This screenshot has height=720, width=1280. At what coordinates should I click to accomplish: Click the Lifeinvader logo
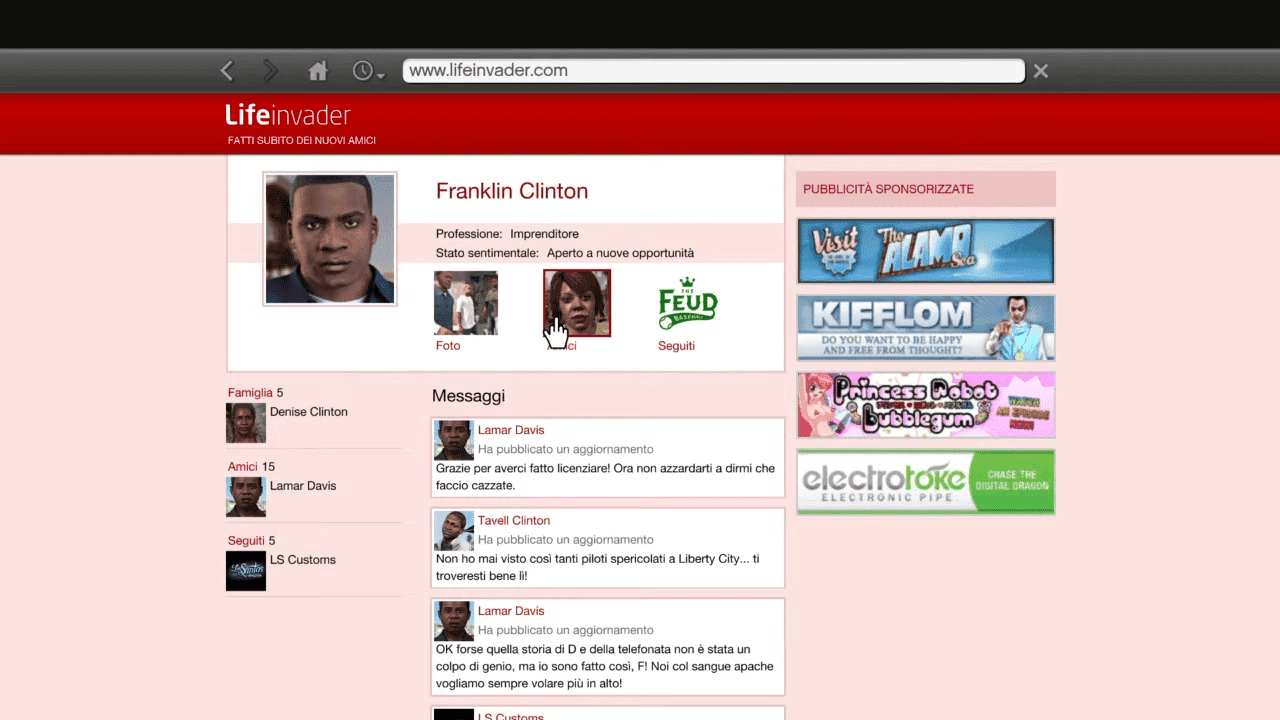(x=288, y=115)
